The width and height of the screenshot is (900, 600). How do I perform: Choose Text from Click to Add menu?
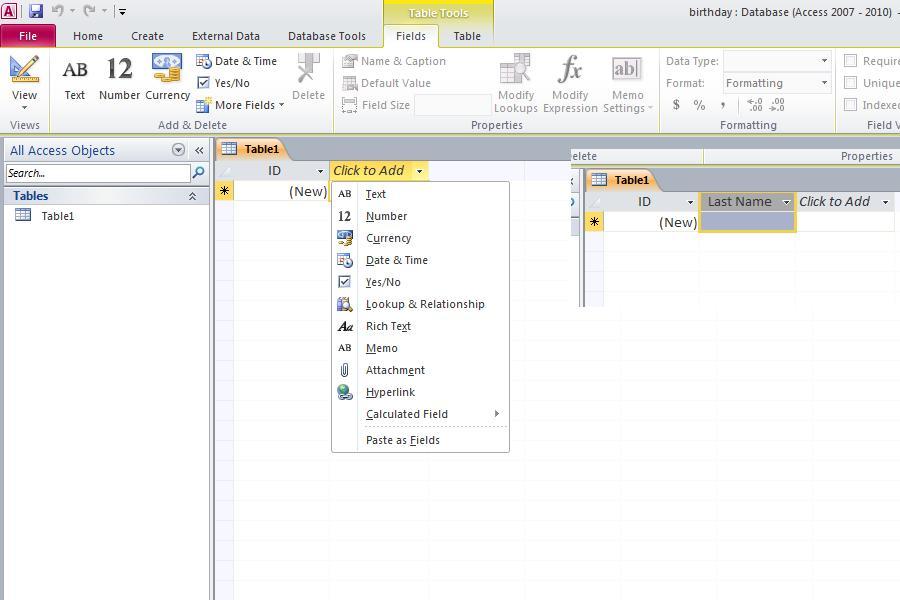pyautogui.click(x=420, y=194)
